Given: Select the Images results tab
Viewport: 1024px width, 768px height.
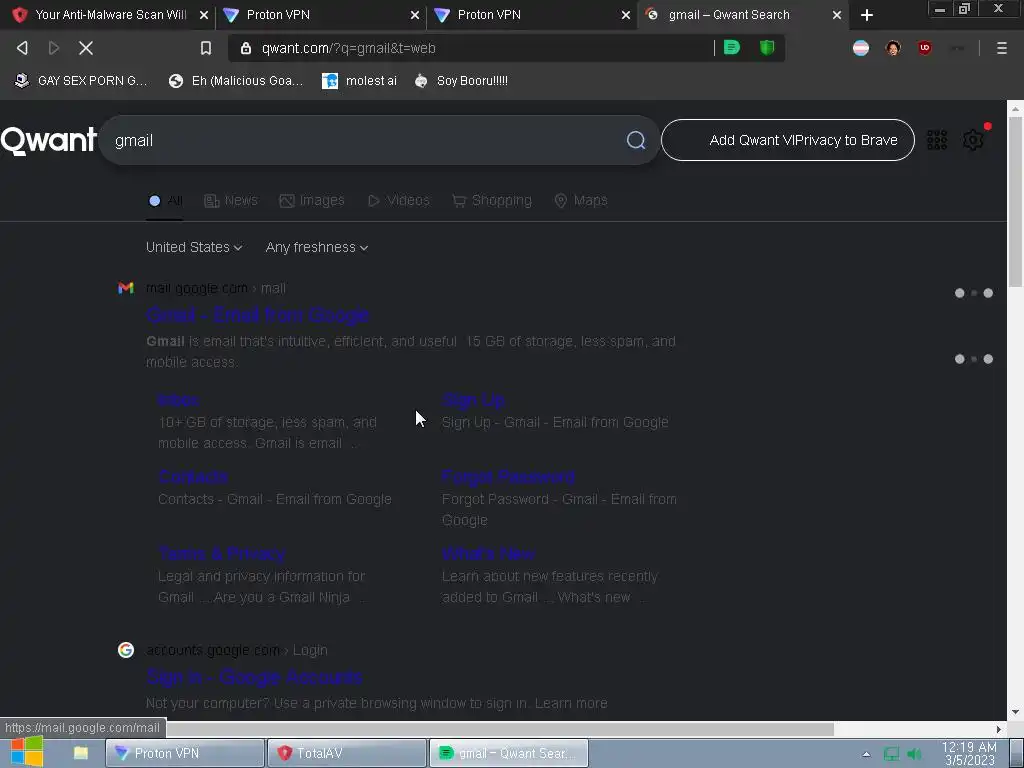Looking at the screenshot, I should point(312,200).
